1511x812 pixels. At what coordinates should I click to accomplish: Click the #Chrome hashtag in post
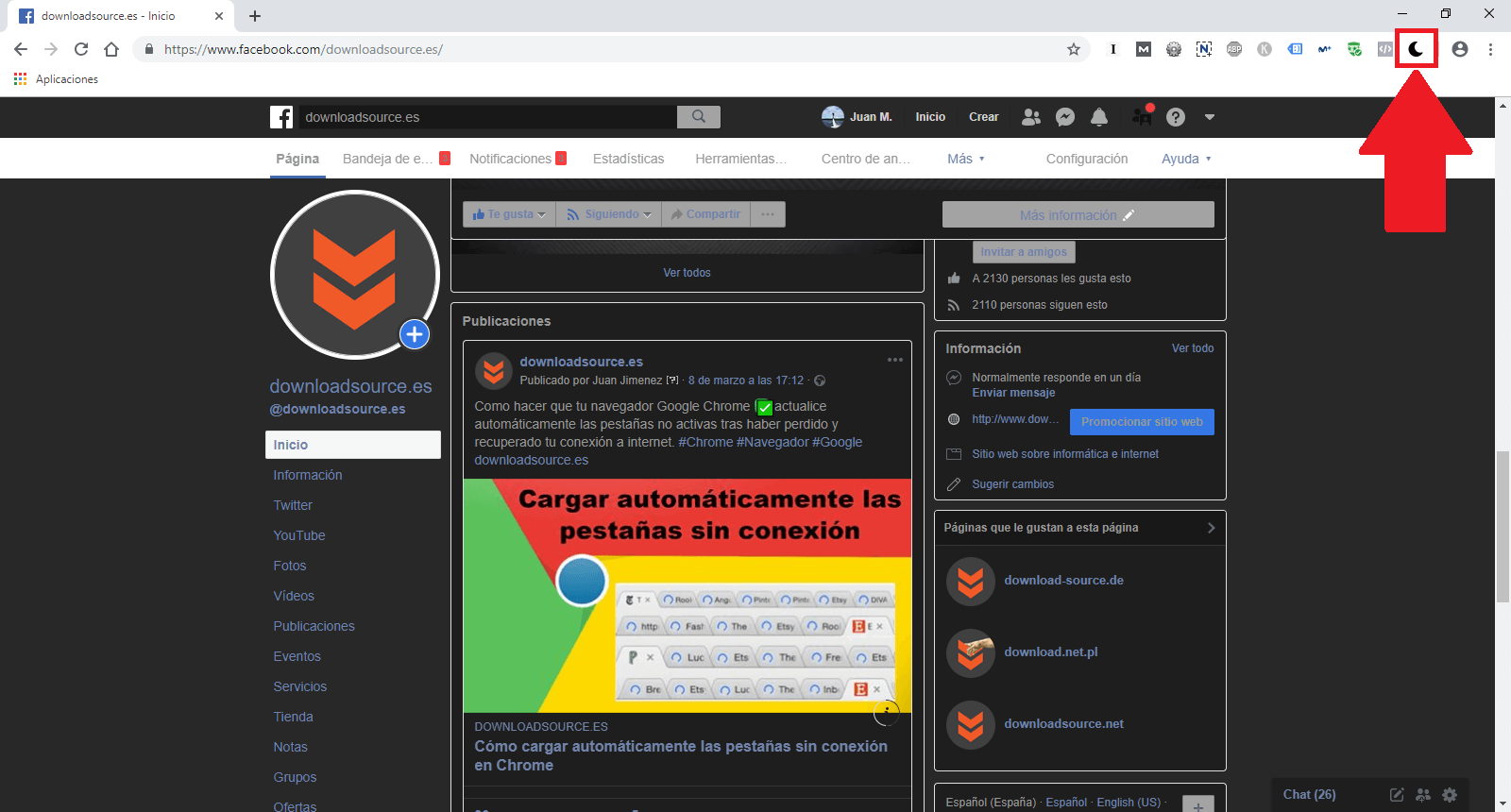point(705,442)
